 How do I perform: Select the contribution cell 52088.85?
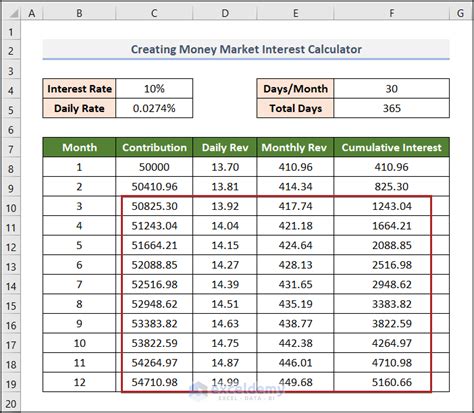click(x=154, y=265)
